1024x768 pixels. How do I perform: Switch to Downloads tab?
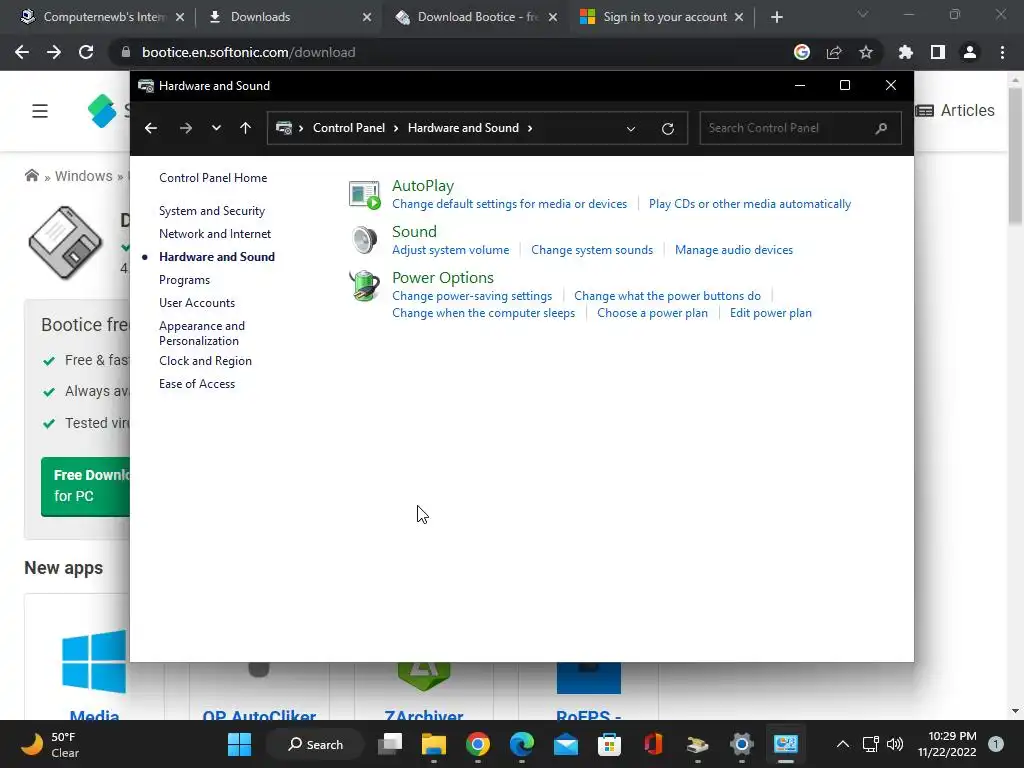(x=291, y=17)
